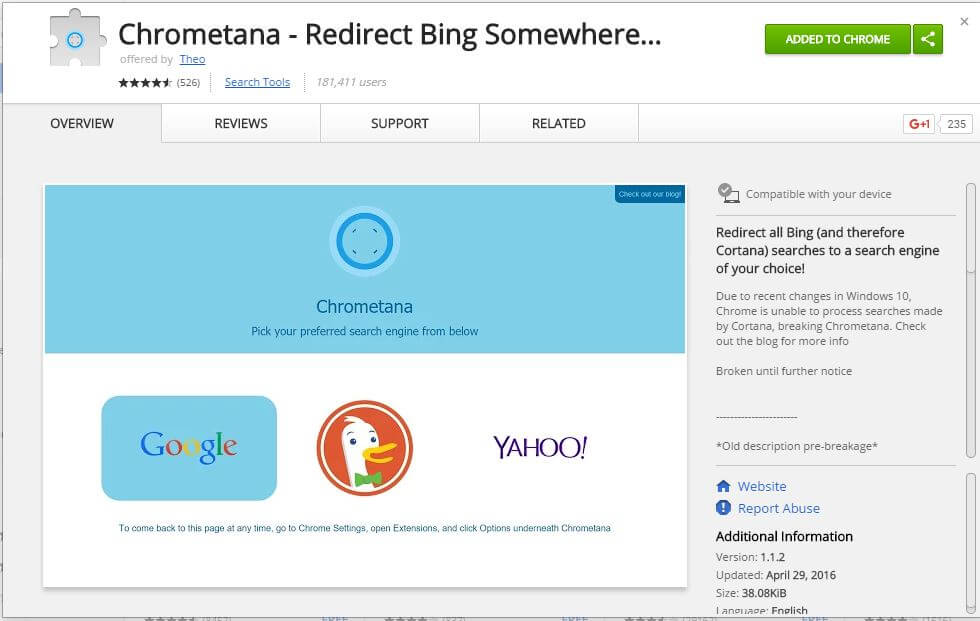
Task: Open the developer link Theo
Action: 192,59
